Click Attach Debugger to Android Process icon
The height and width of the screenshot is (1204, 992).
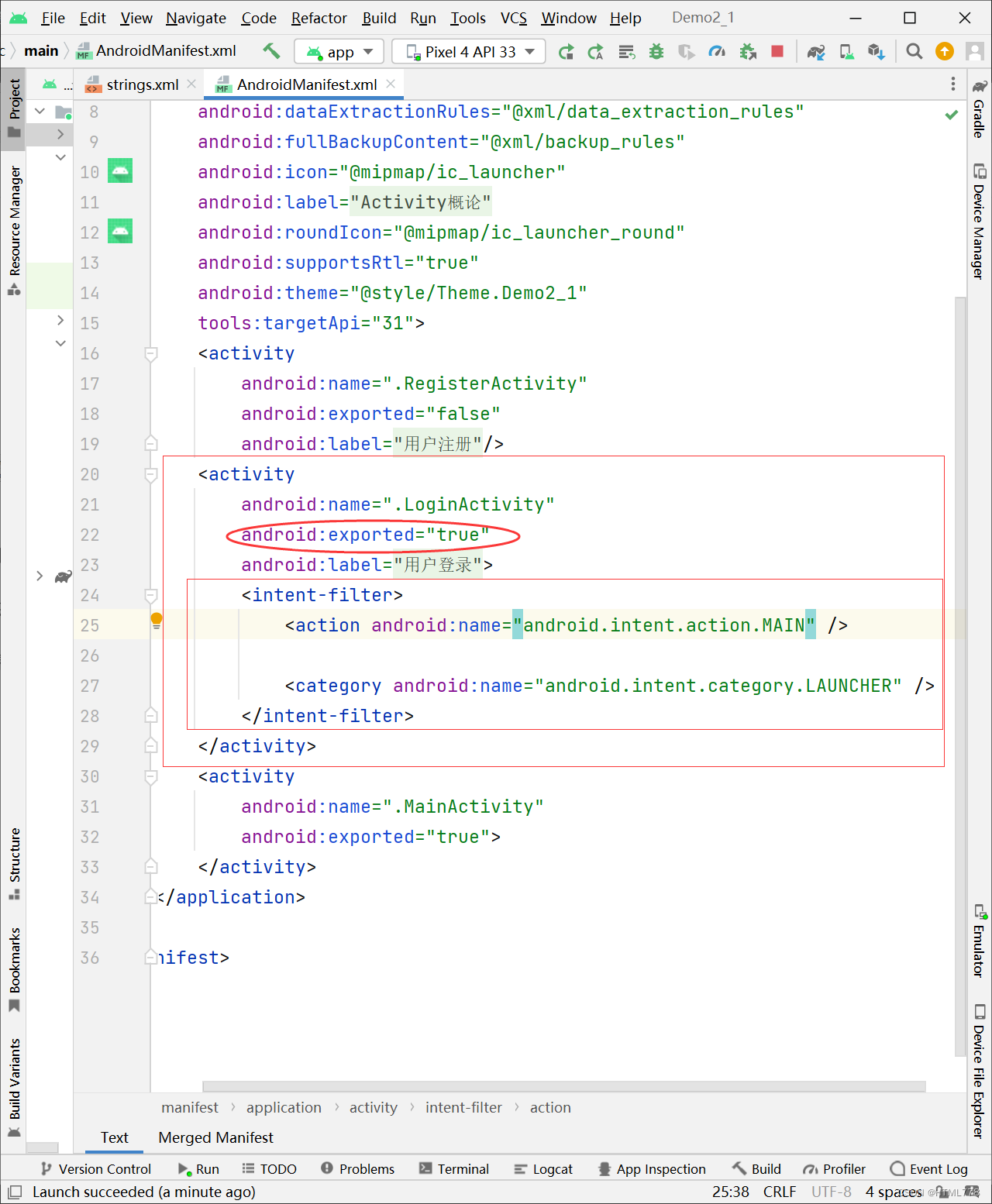(x=748, y=52)
